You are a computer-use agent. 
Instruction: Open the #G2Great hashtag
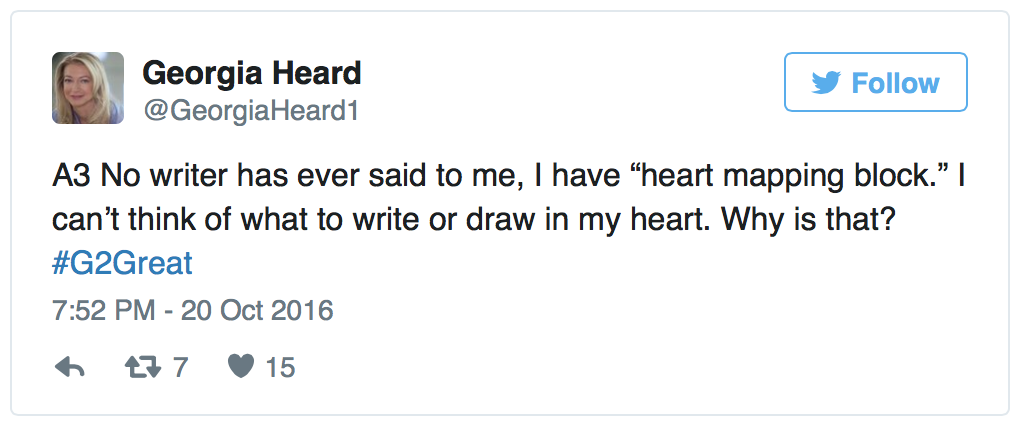[x=122, y=264]
